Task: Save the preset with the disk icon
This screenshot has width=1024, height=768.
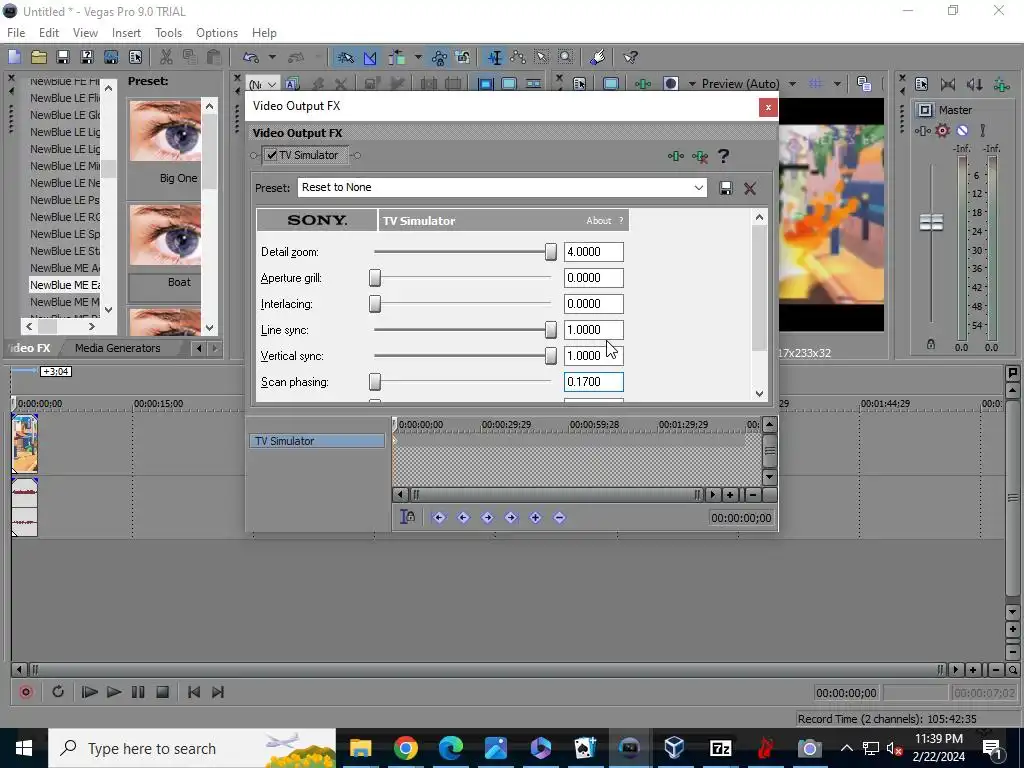Action: tap(726, 188)
